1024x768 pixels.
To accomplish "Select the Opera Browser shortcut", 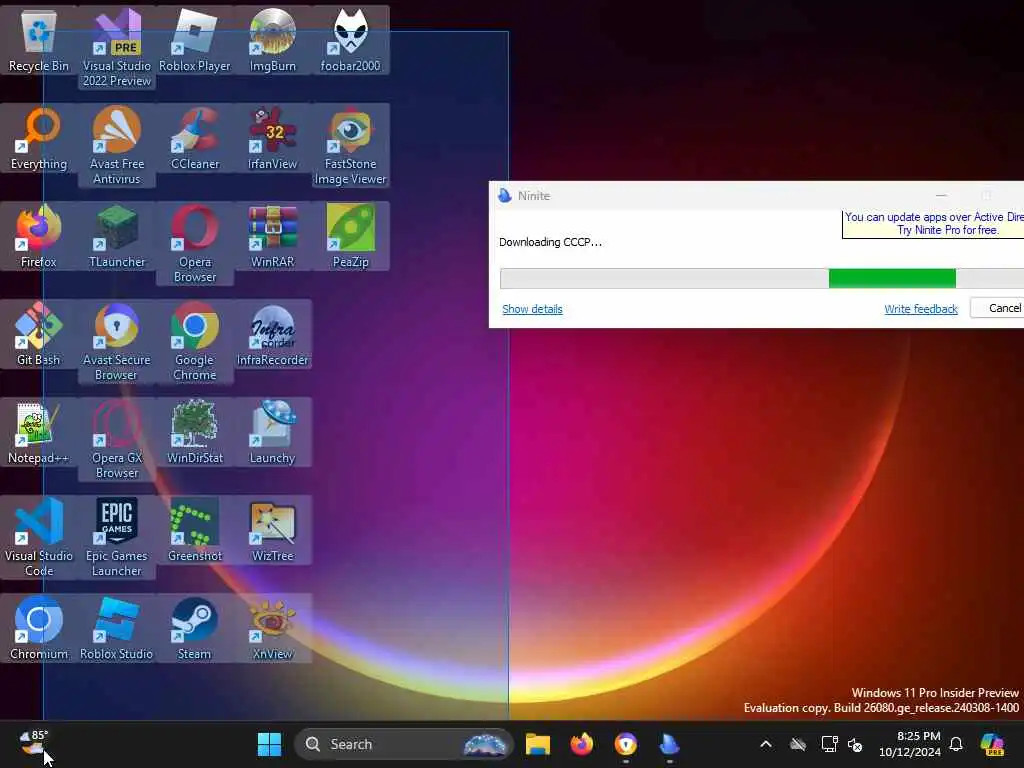I will (195, 244).
